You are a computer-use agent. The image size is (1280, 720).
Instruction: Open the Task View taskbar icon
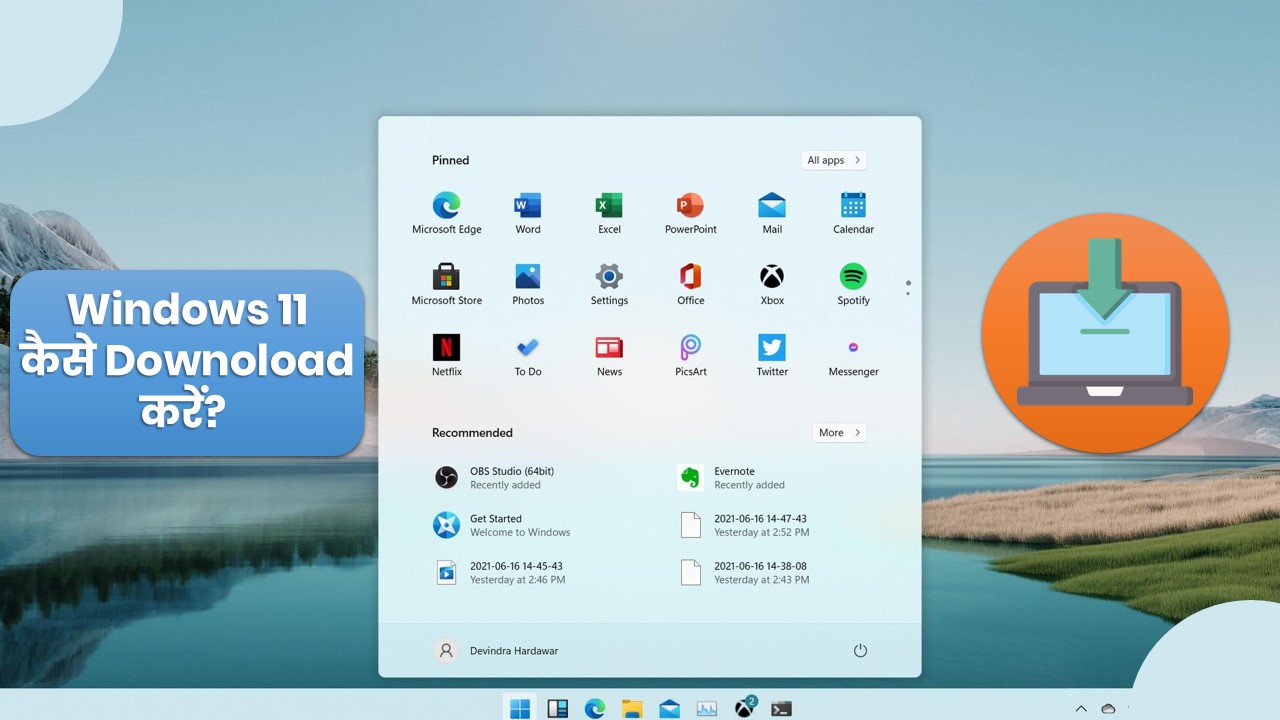coord(557,708)
